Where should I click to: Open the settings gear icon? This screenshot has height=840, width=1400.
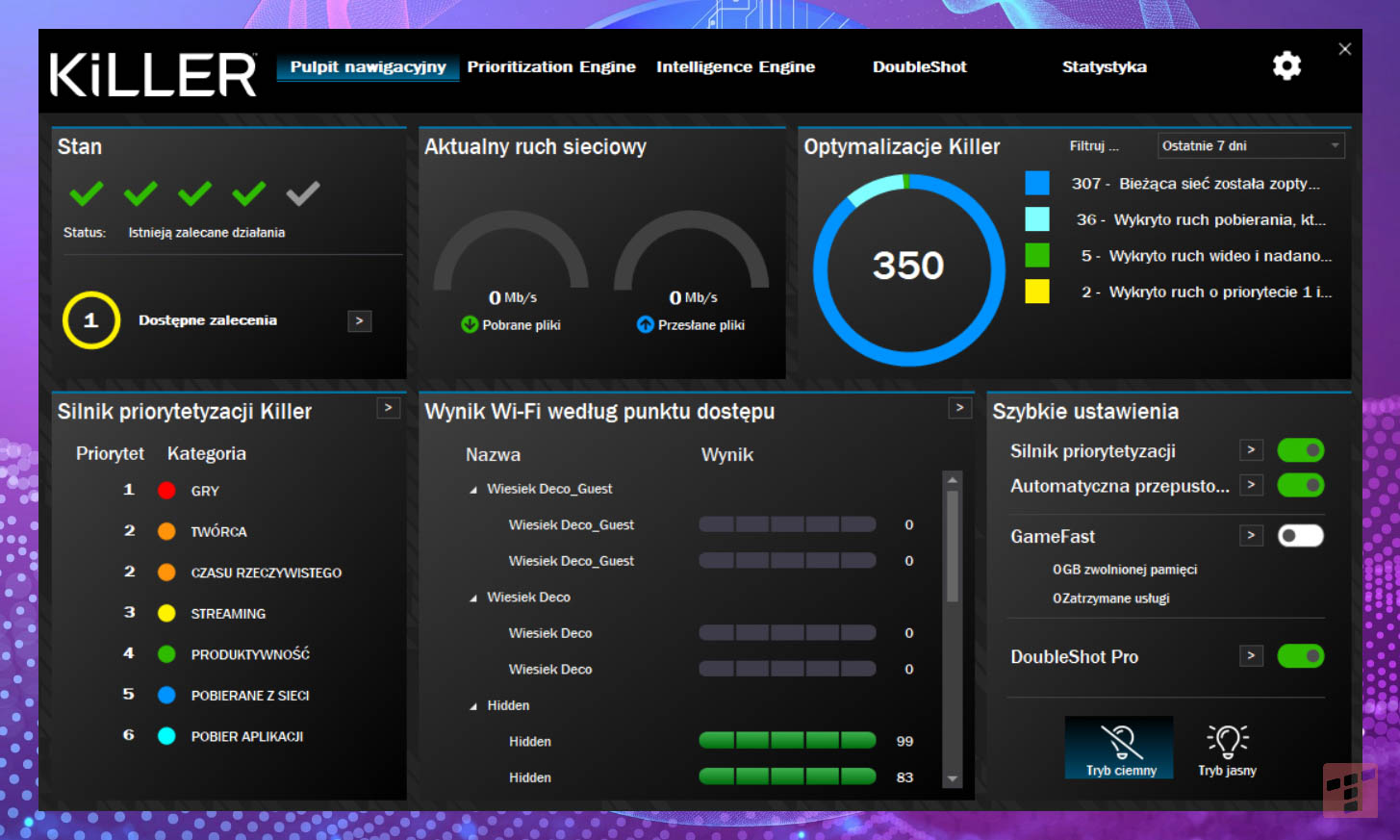(1286, 65)
